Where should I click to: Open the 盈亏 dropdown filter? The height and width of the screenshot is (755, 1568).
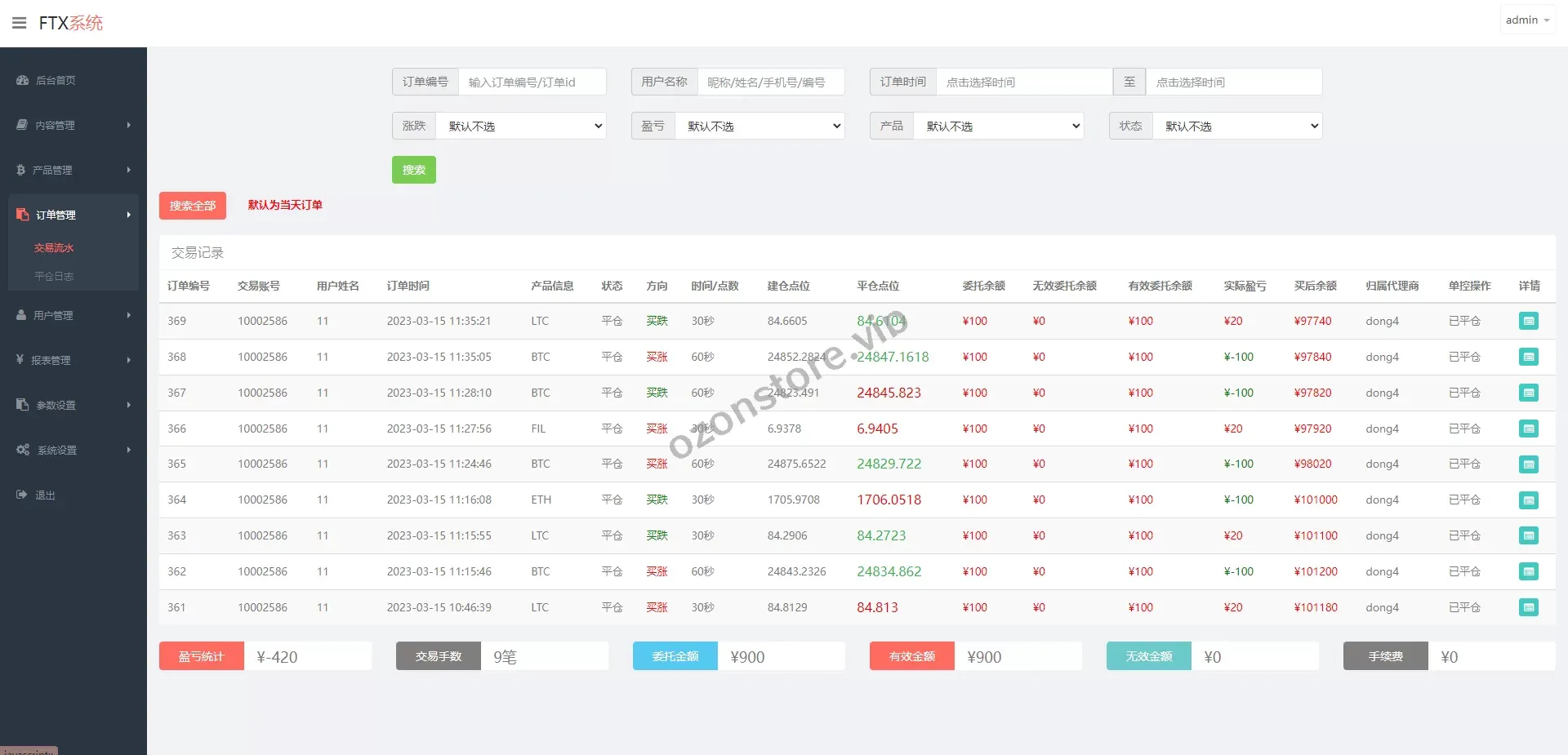point(759,126)
